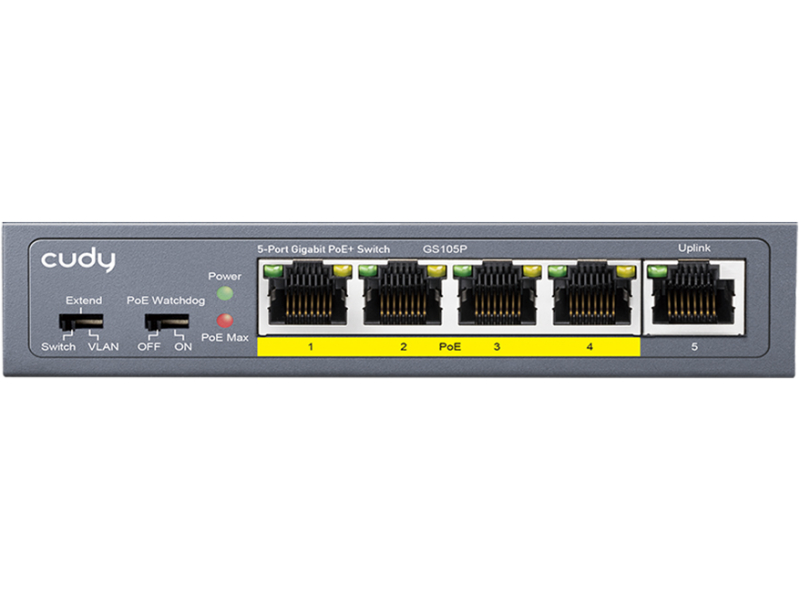This screenshot has width=800, height=600.
Task: Click yellow PoE LED on port 2
Action: click(437, 271)
